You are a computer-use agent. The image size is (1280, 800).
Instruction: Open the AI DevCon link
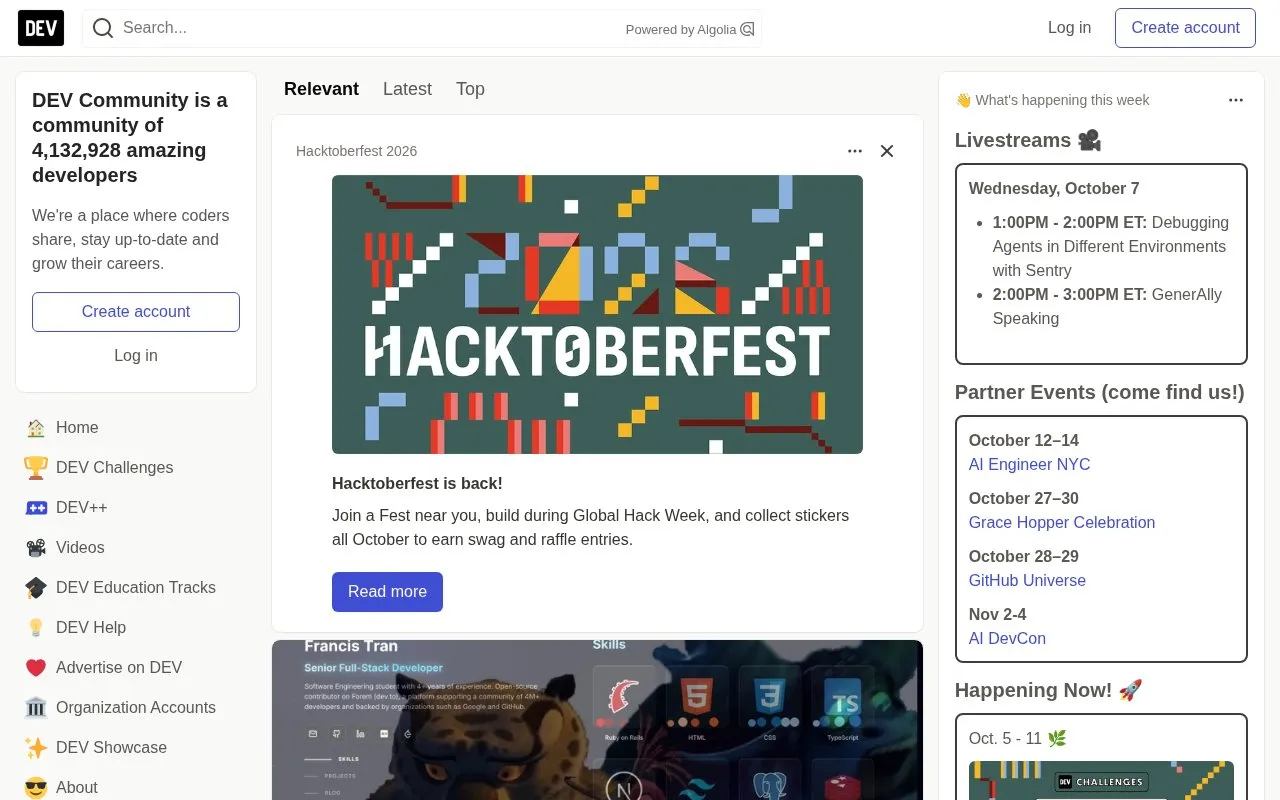tap(1007, 639)
